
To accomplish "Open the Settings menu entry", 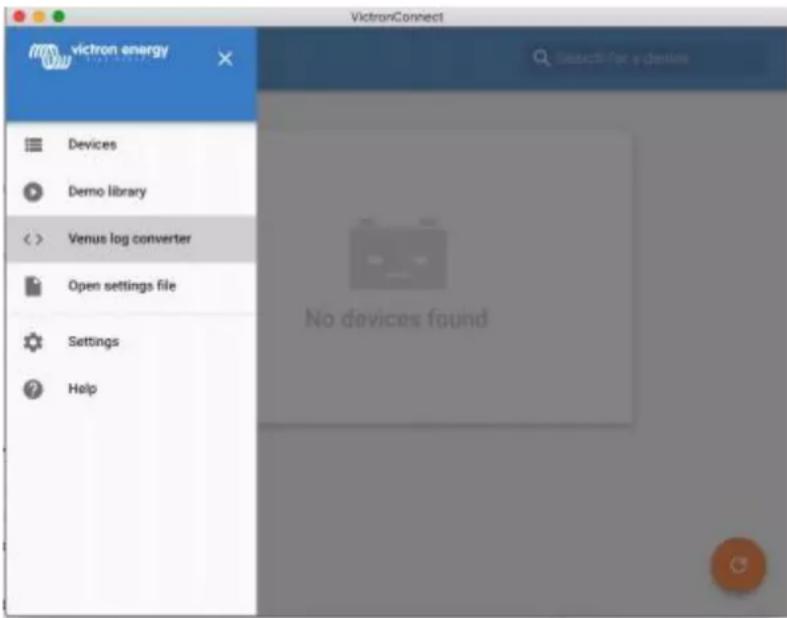I will (x=132, y=342).
